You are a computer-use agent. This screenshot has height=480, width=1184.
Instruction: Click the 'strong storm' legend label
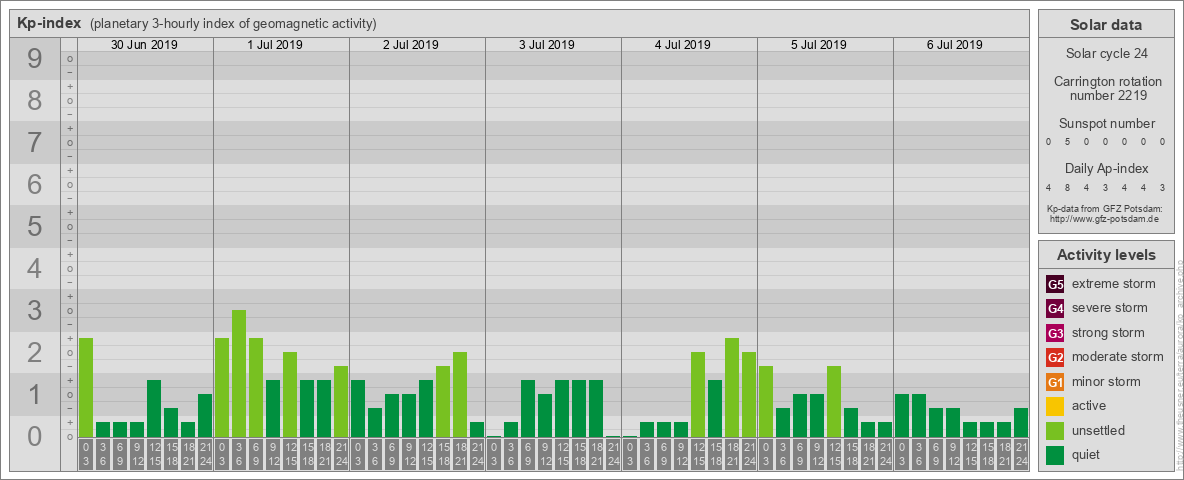(1108, 333)
